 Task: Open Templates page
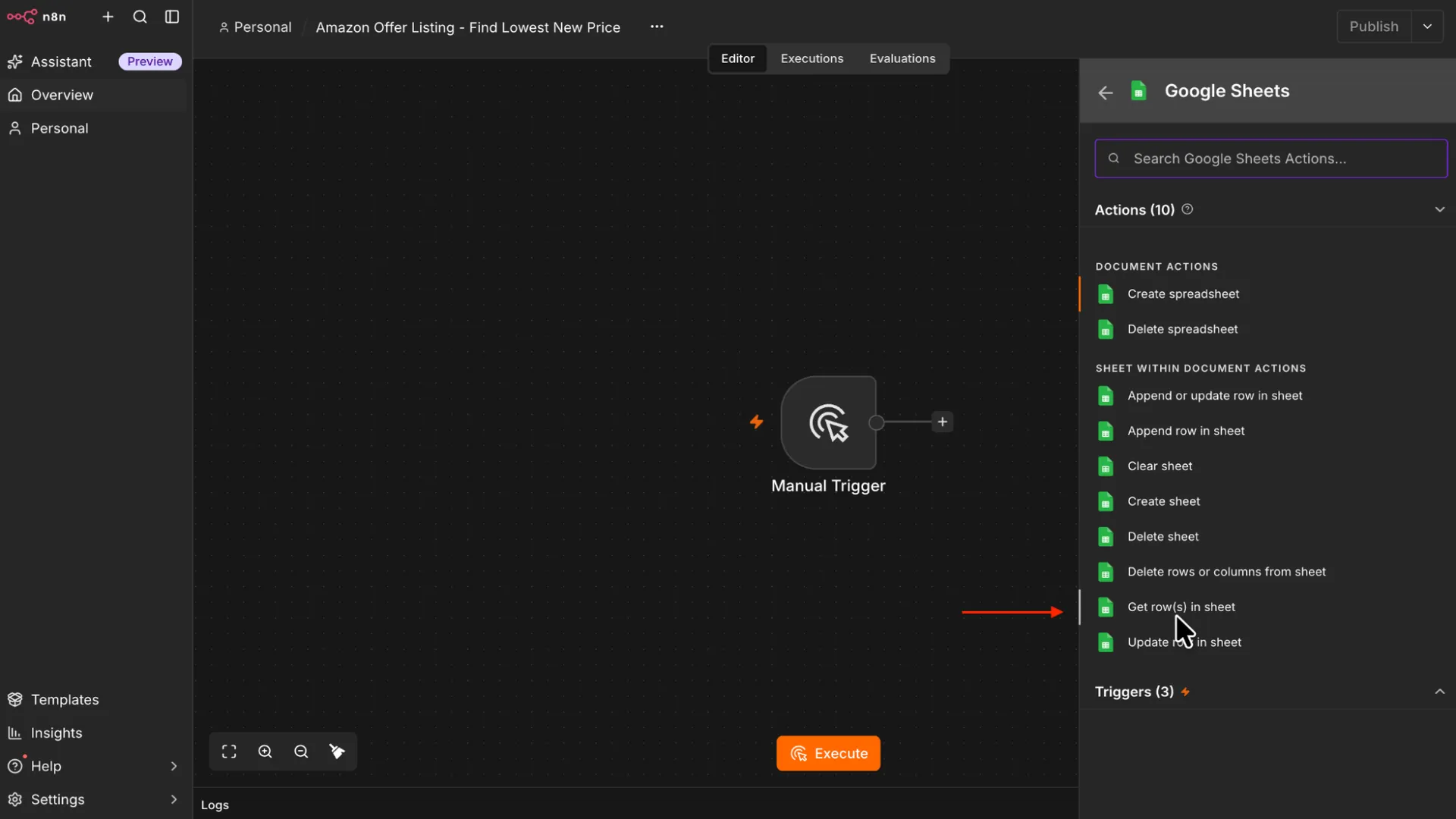(94, 699)
